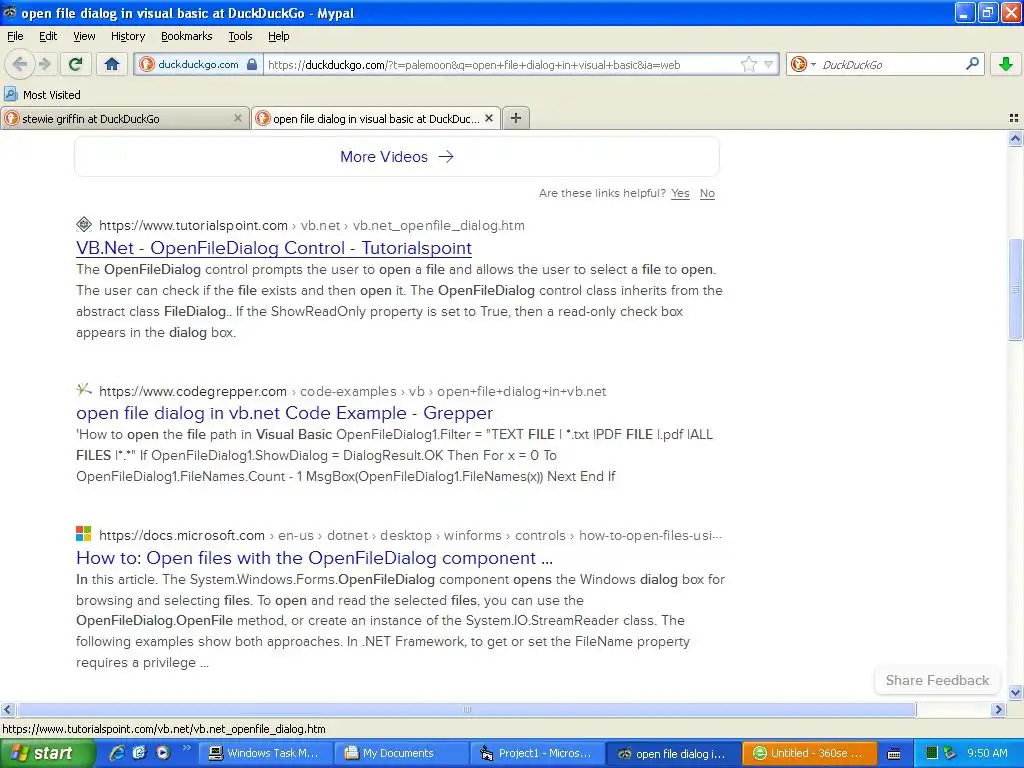Click the duckduckgo.com site identity label
This screenshot has width=1024, height=768.
[198, 64]
